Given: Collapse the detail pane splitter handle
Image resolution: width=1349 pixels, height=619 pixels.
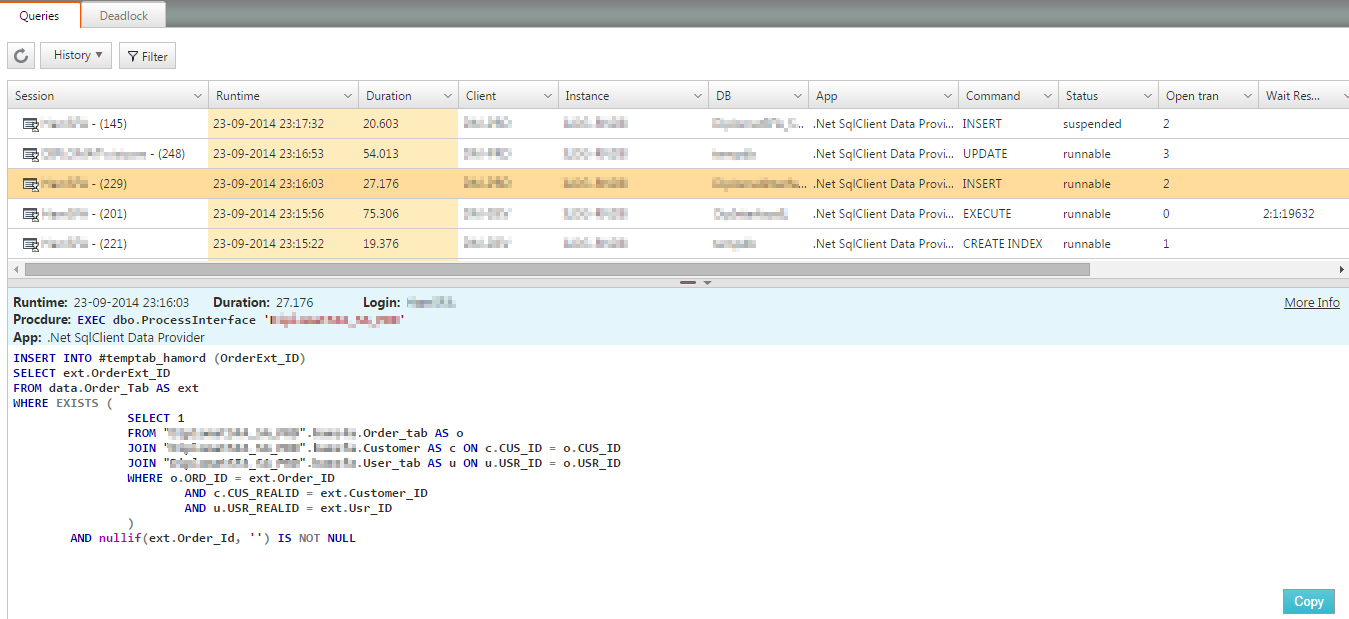Looking at the screenshot, I should tap(696, 283).
